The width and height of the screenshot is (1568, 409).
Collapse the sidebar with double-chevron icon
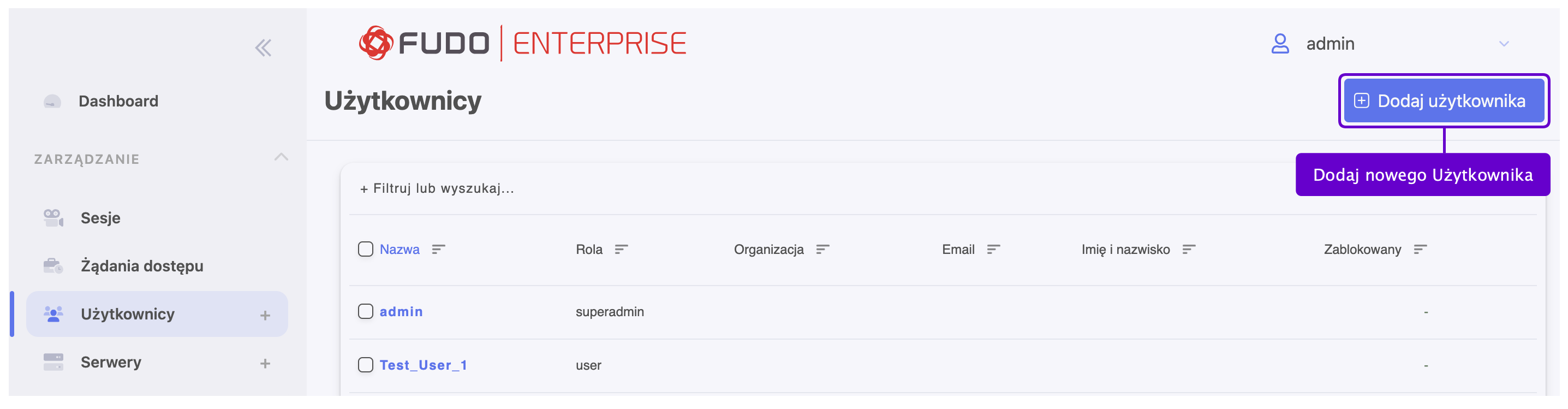pos(263,48)
